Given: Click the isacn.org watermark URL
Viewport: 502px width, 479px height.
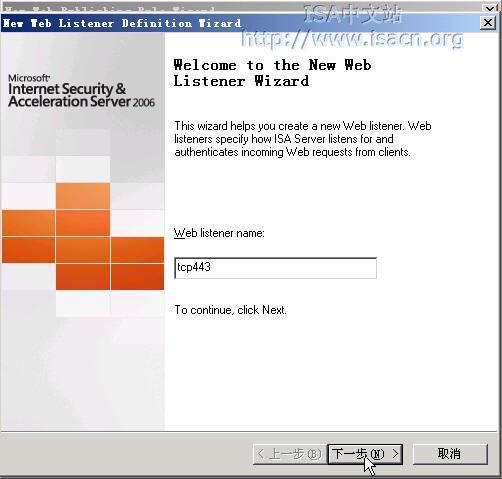Looking at the screenshot, I should [x=352, y=39].
